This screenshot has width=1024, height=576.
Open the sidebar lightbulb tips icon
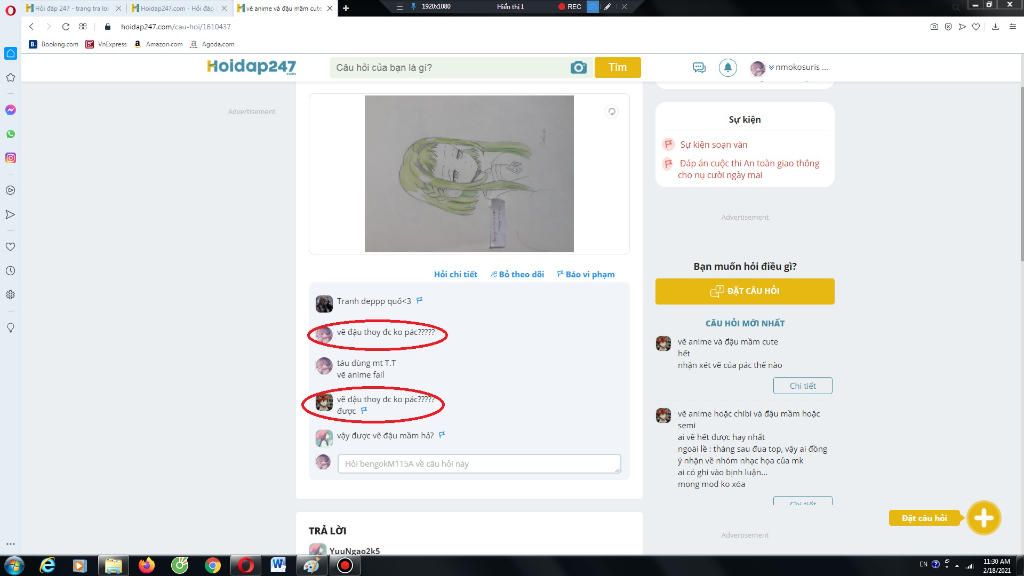pos(10,327)
